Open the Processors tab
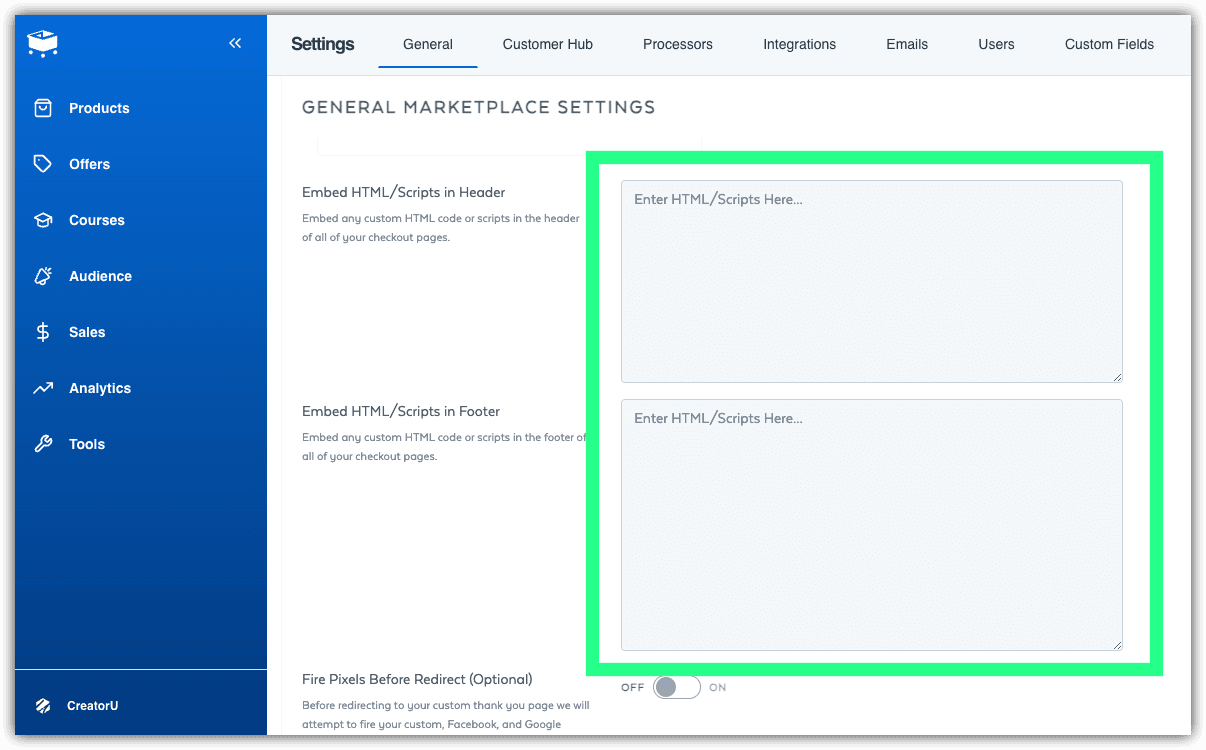 coord(678,44)
